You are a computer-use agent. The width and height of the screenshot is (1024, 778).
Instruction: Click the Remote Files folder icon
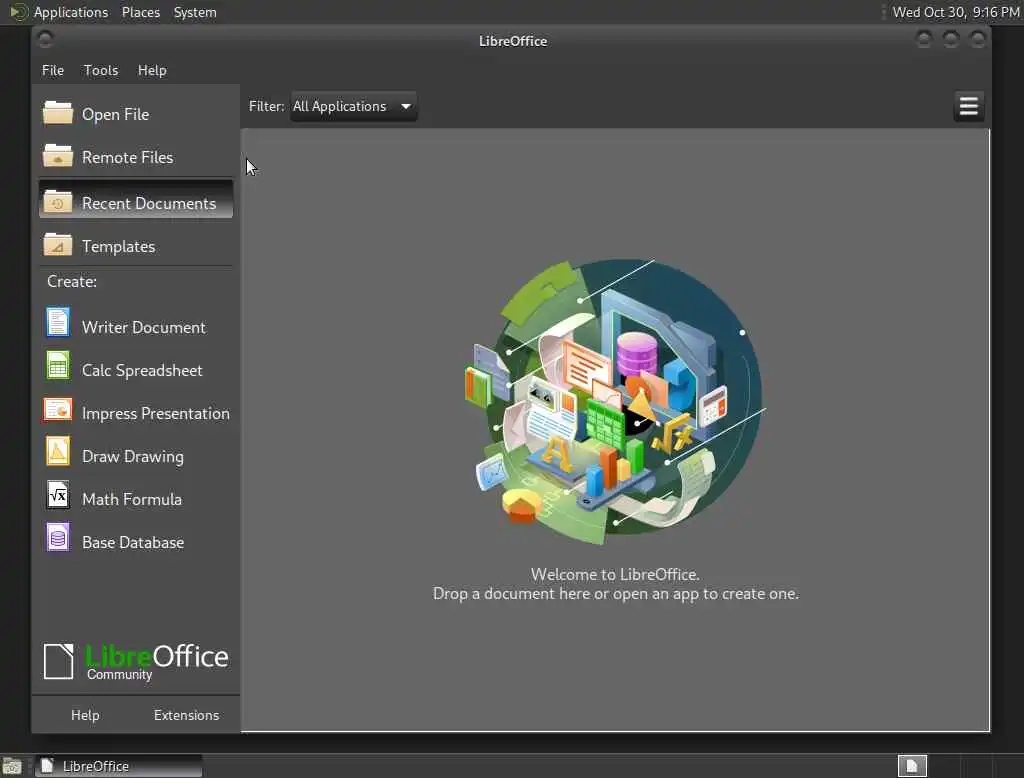coord(57,156)
